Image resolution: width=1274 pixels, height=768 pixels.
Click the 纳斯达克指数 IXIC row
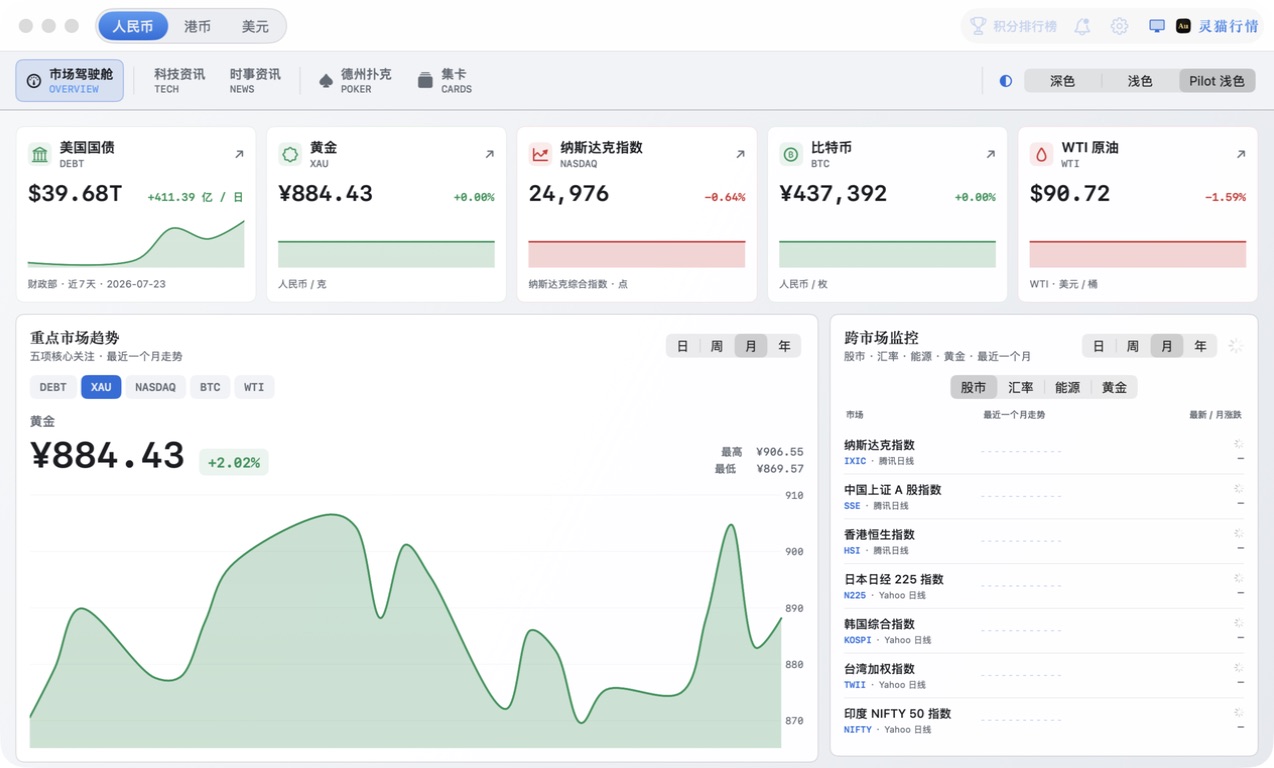coord(1044,452)
